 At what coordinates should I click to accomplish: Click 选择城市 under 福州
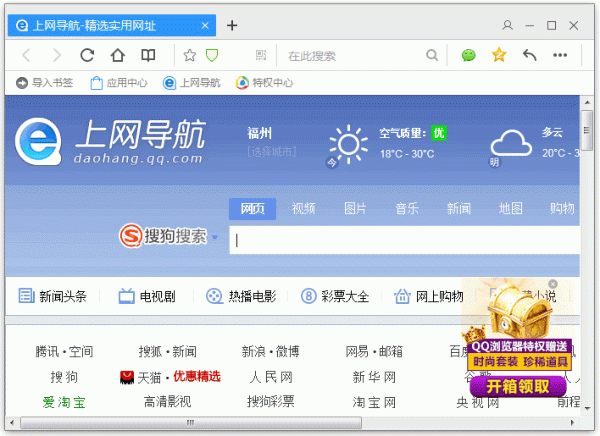pyautogui.click(x=272, y=152)
